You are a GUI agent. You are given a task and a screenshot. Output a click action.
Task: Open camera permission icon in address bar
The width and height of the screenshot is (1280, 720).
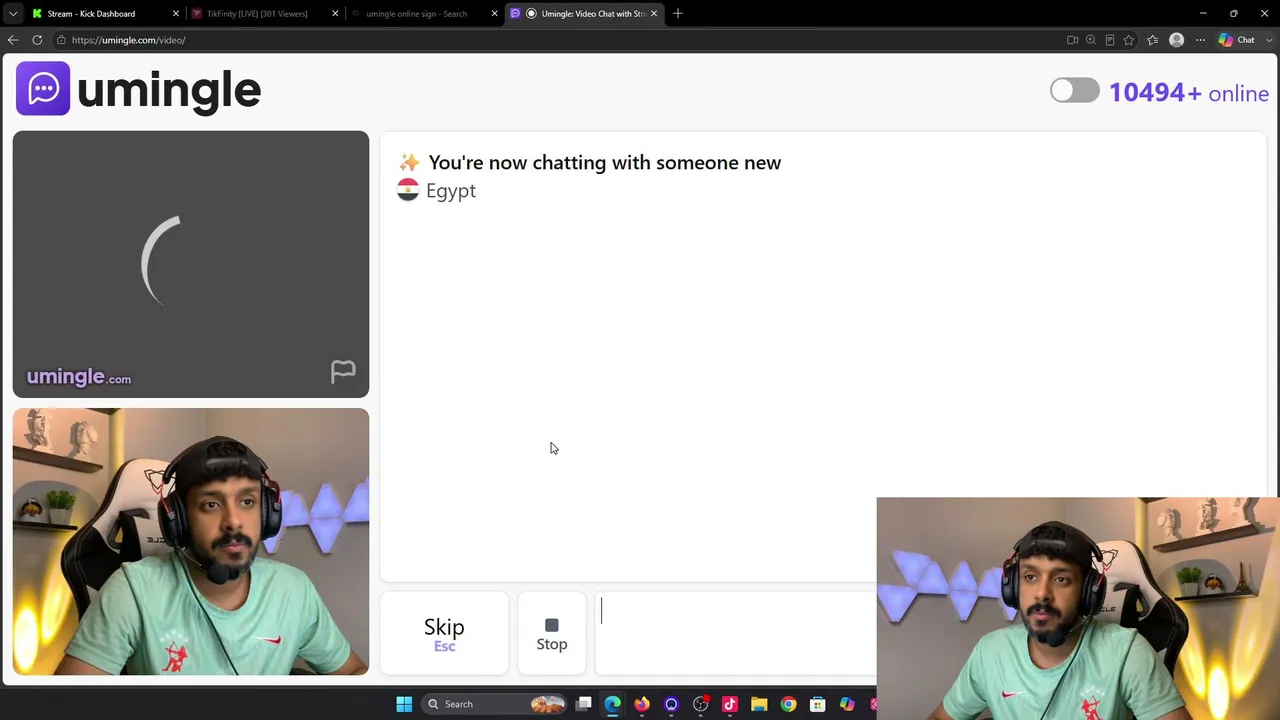pos(1072,40)
